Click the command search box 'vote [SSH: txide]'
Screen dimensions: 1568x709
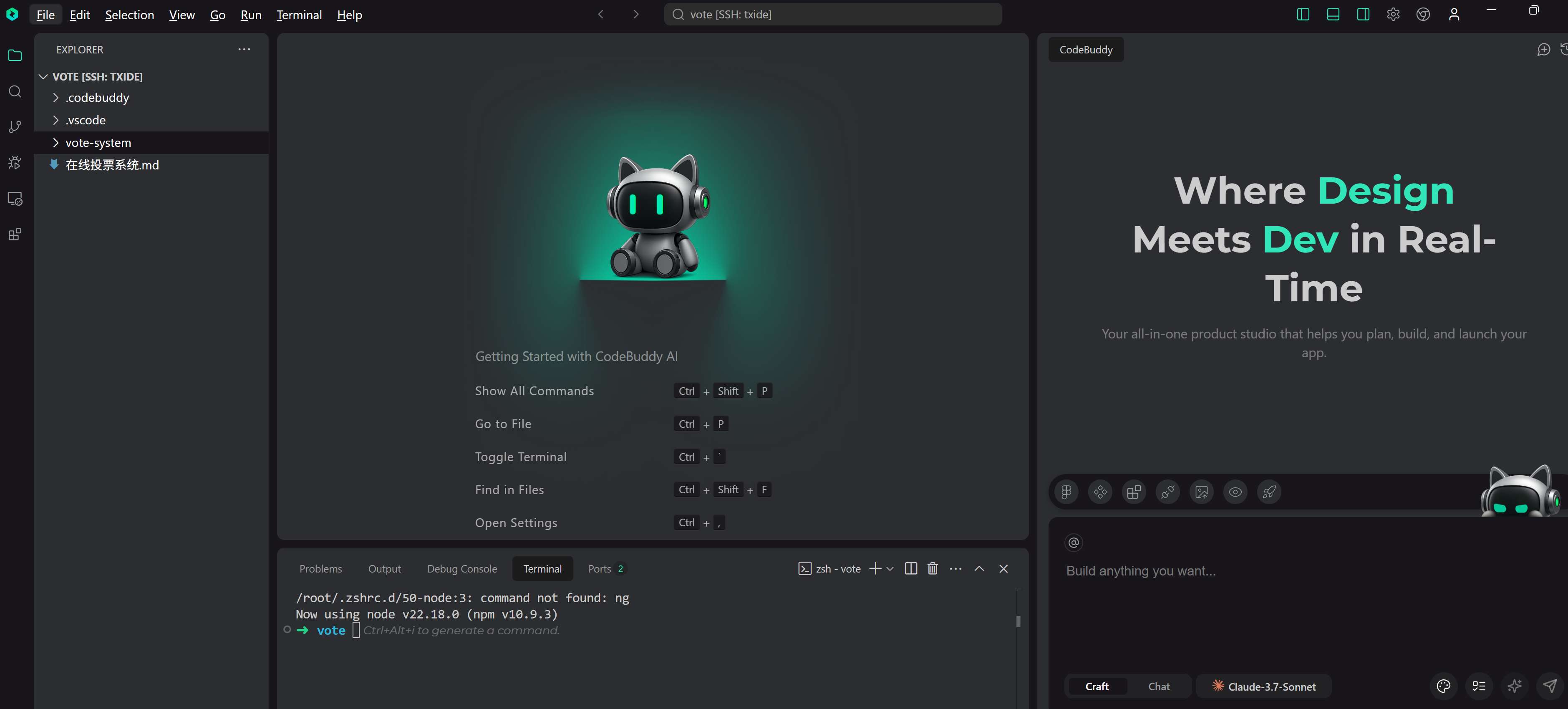[x=833, y=14]
